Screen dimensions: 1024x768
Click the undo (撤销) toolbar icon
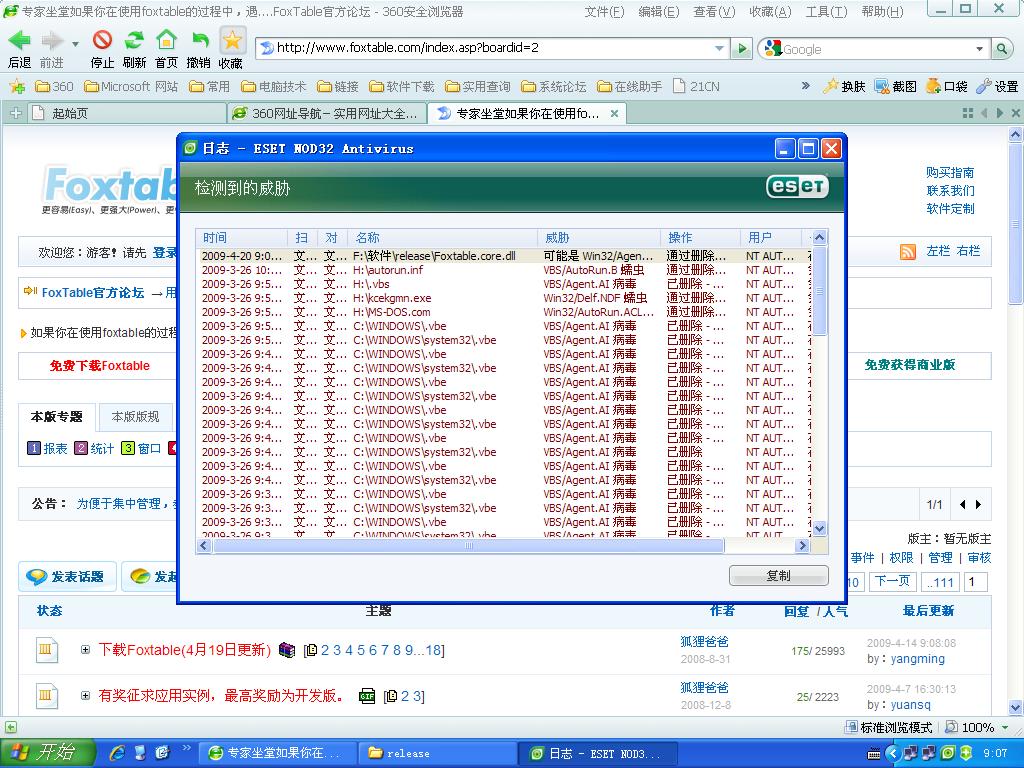[x=199, y=40]
